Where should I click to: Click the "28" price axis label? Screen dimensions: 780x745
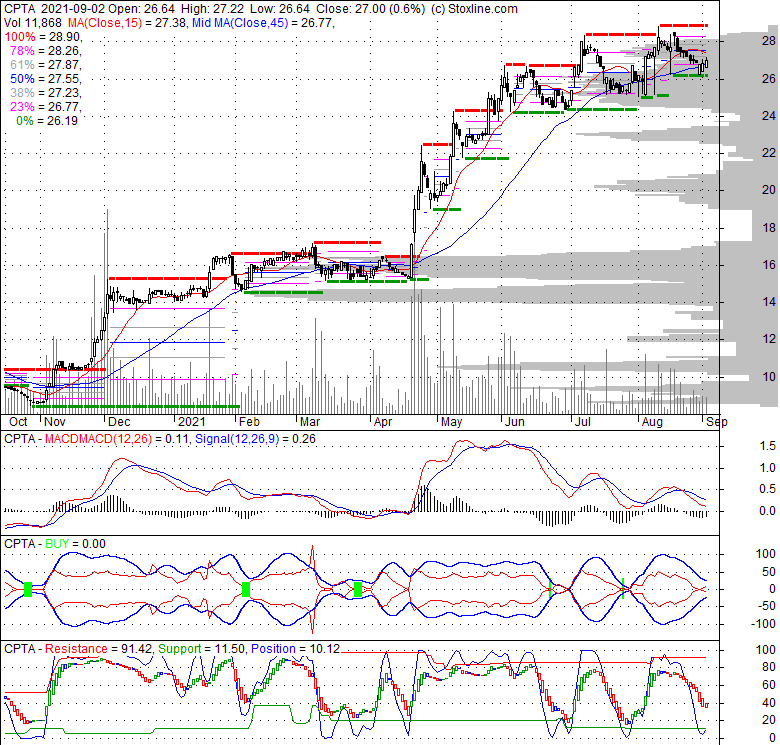click(x=769, y=41)
